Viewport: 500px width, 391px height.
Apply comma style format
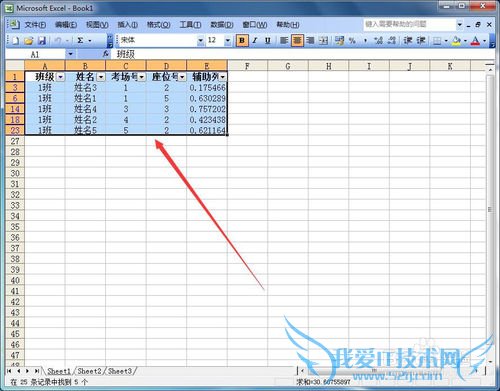coord(365,41)
